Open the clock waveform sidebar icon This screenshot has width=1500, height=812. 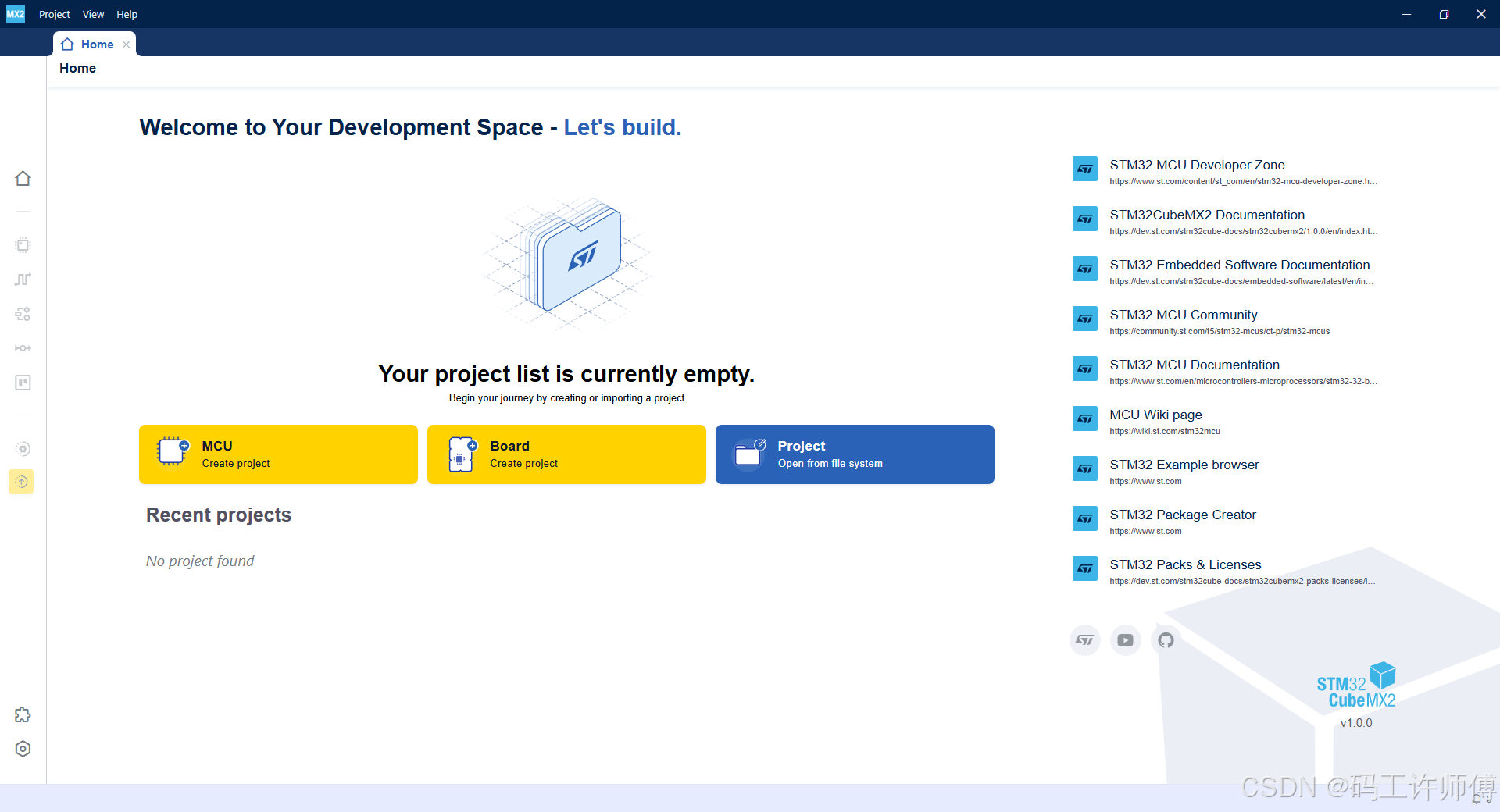pos(23,280)
